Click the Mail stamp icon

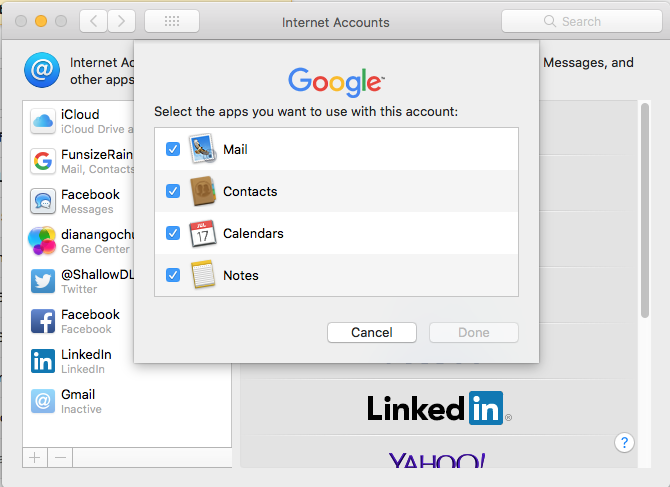(203, 149)
